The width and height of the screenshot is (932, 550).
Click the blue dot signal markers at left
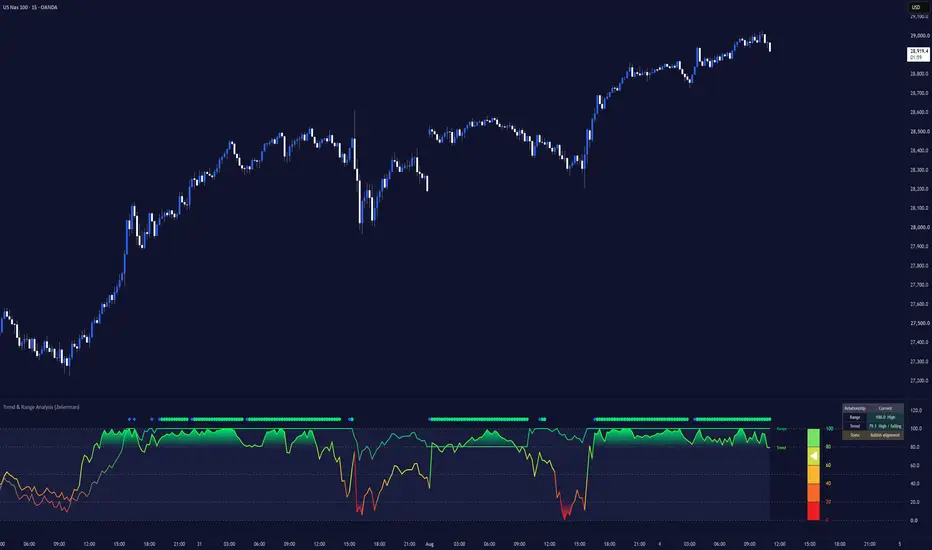[x=132, y=419]
